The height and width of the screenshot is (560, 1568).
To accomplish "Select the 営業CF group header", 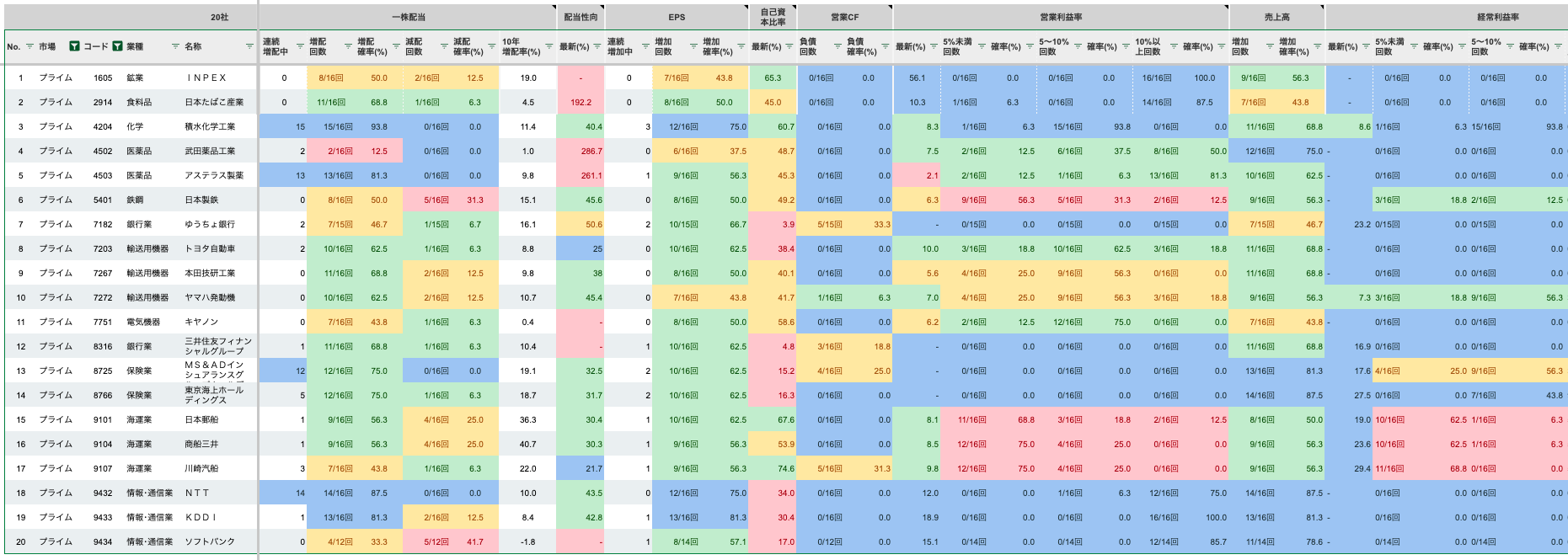I will coord(844,17).
